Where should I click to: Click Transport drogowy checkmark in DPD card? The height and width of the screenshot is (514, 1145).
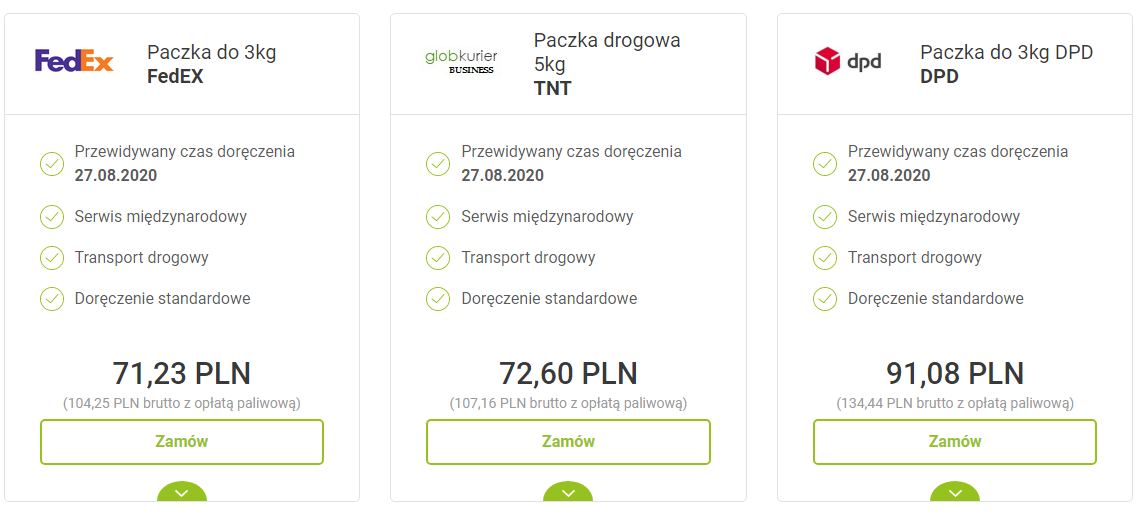825,258
